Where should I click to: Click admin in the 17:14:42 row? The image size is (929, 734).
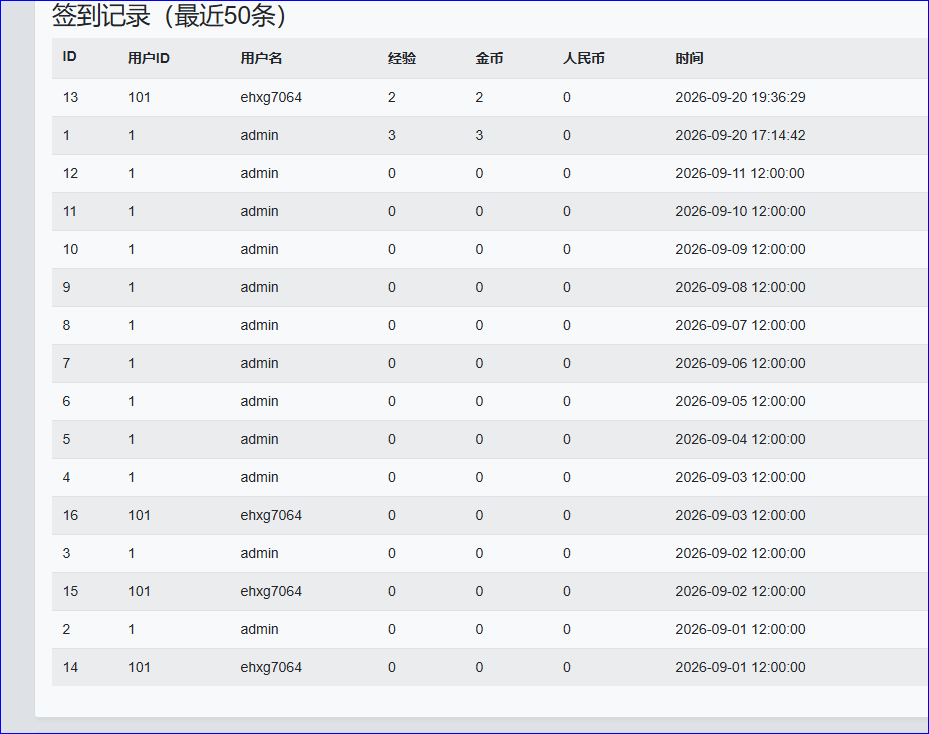[x=260, y=135]
